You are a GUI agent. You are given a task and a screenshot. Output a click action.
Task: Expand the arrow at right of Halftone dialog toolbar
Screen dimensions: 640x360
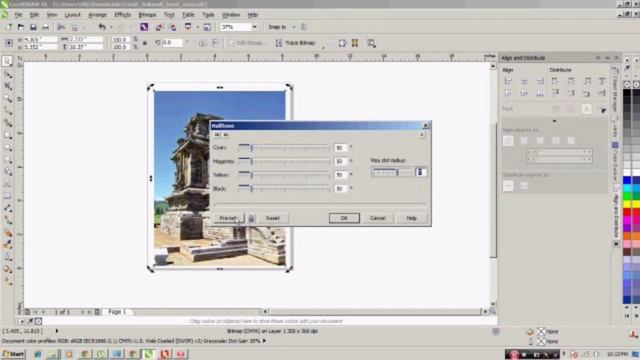pyautogui.click(x=422, y=135)
